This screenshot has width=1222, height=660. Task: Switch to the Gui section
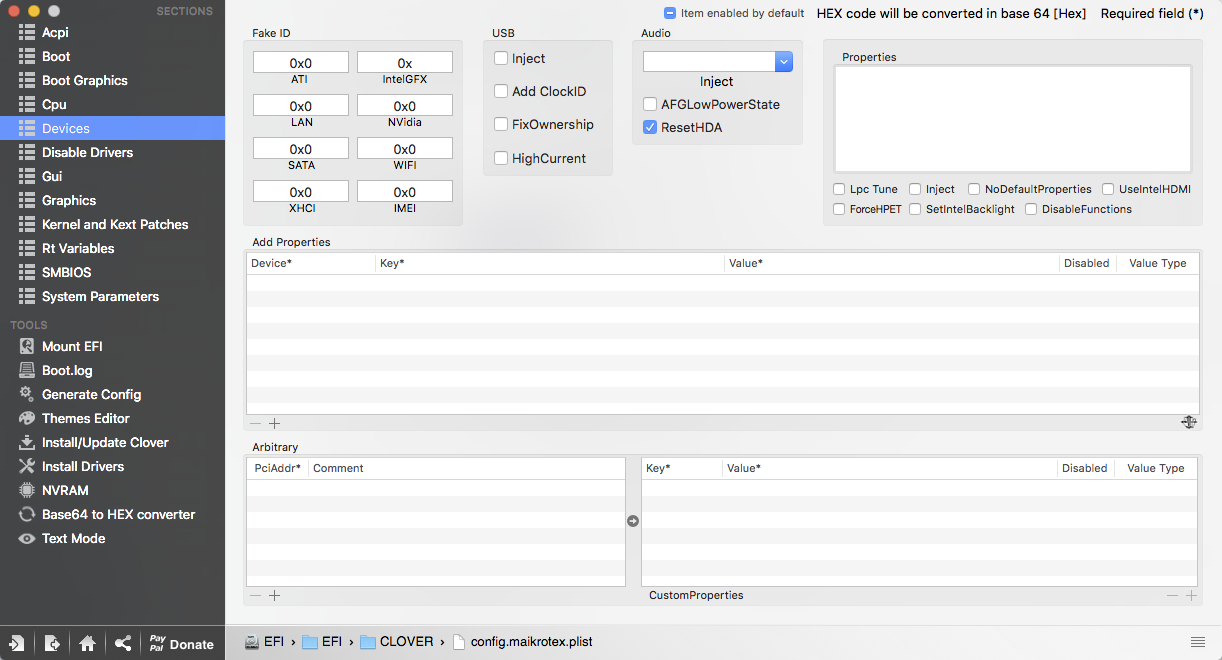click(112, 176)
